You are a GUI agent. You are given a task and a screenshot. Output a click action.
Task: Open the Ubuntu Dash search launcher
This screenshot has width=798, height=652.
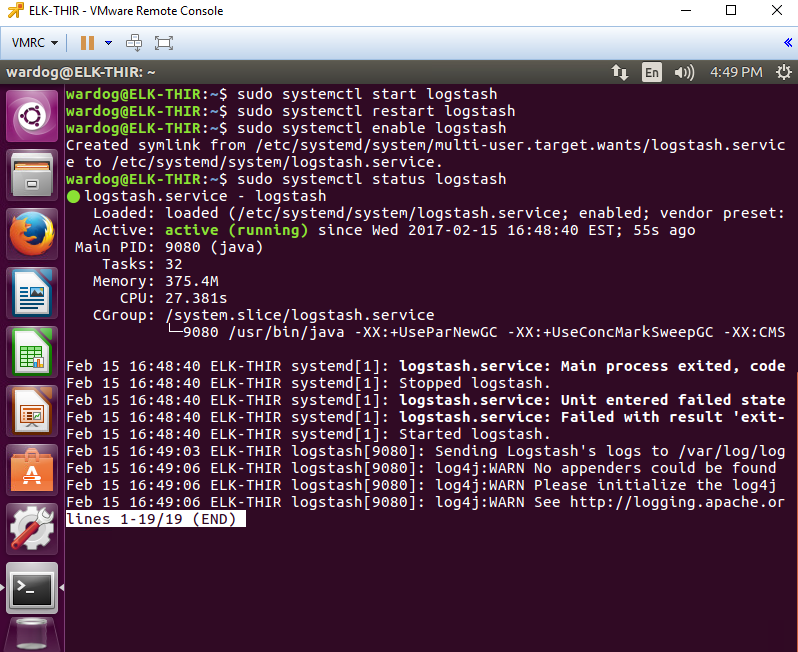coord(32,116)
